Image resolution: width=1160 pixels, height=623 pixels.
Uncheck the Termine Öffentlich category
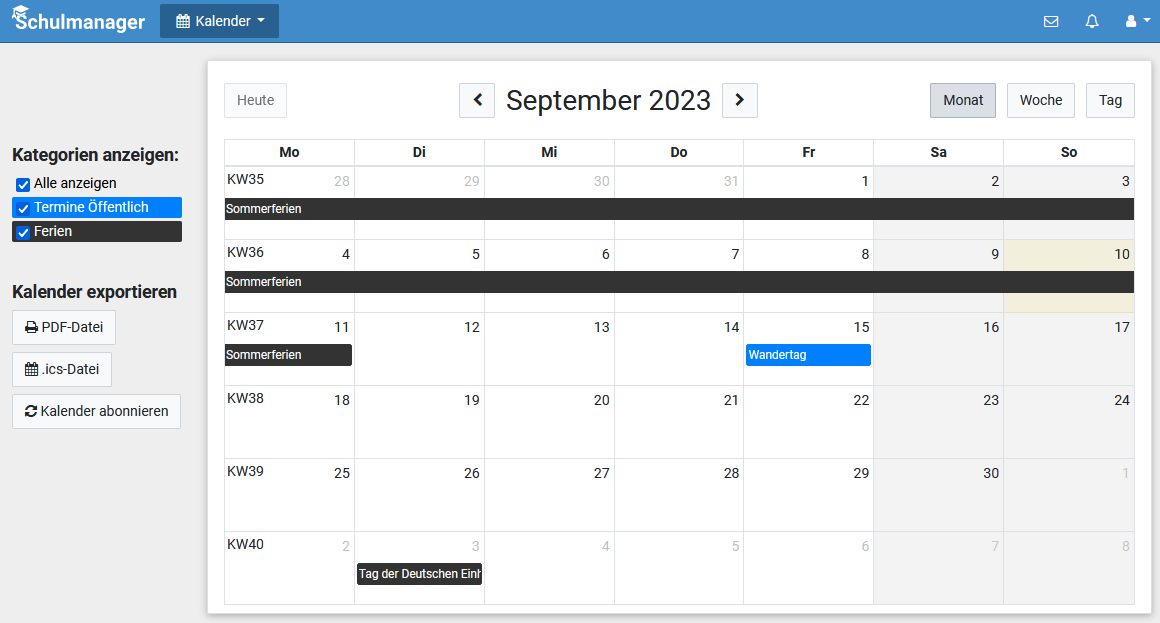pyautogui.click(x=23, y=208)
